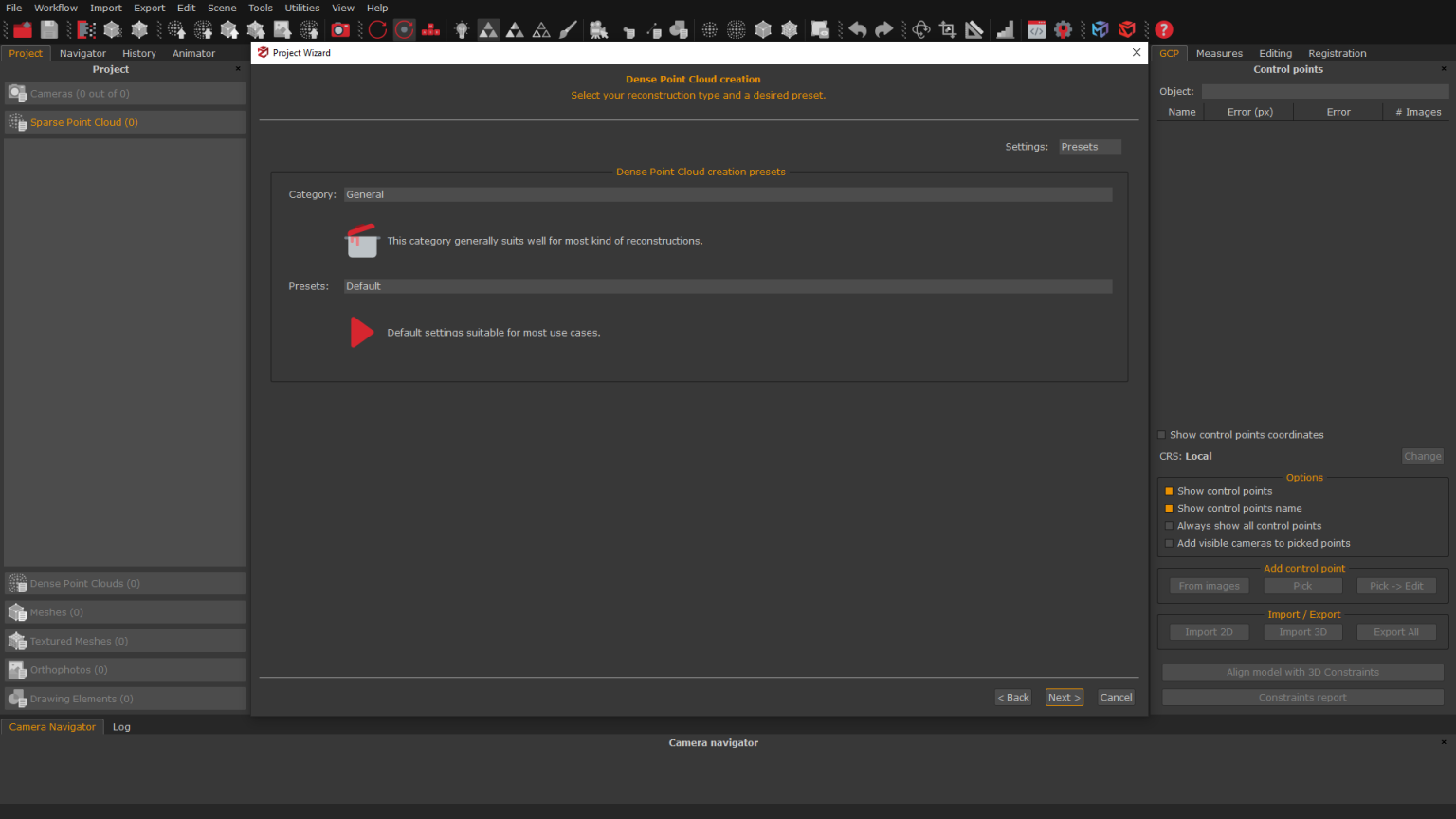Select the paintbrush tool icon
The width and height of the screenshot is (1456, 819).
point(568,29)
